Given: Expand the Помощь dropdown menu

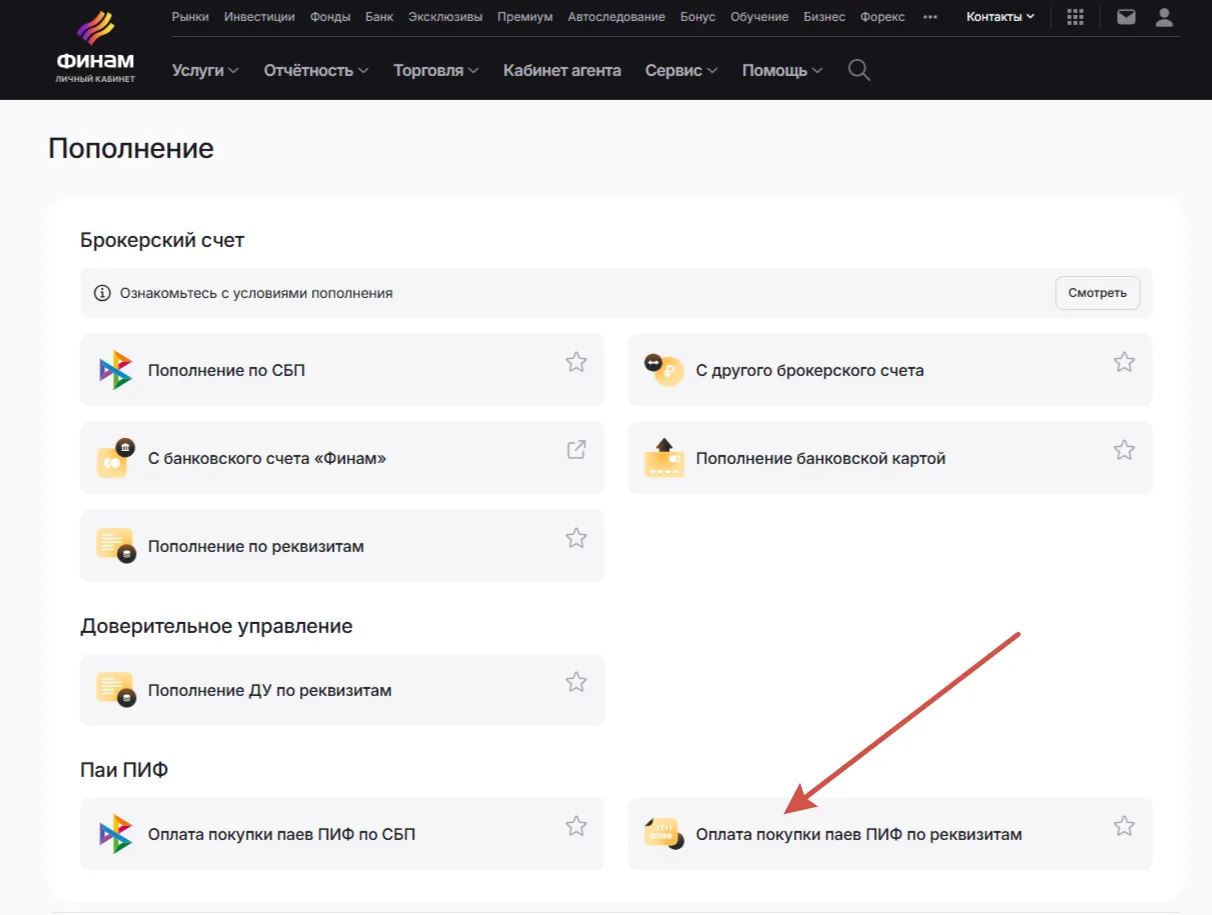Looking at the screenshot, I should 782,70.
